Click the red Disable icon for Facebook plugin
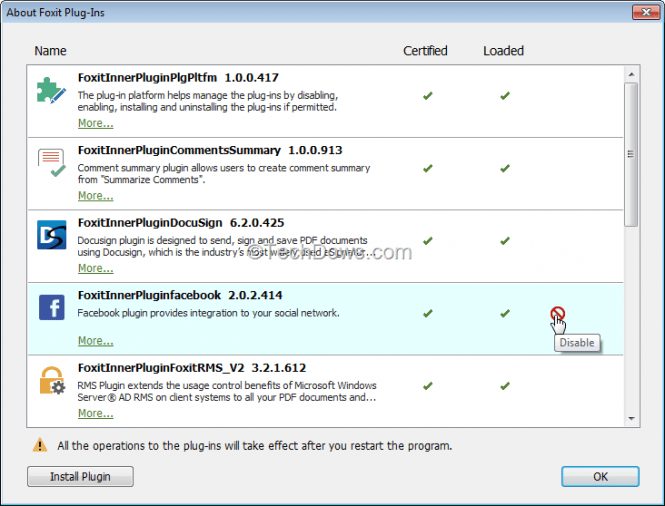This screenshot has width=665, height=506. tap(557, 313)
